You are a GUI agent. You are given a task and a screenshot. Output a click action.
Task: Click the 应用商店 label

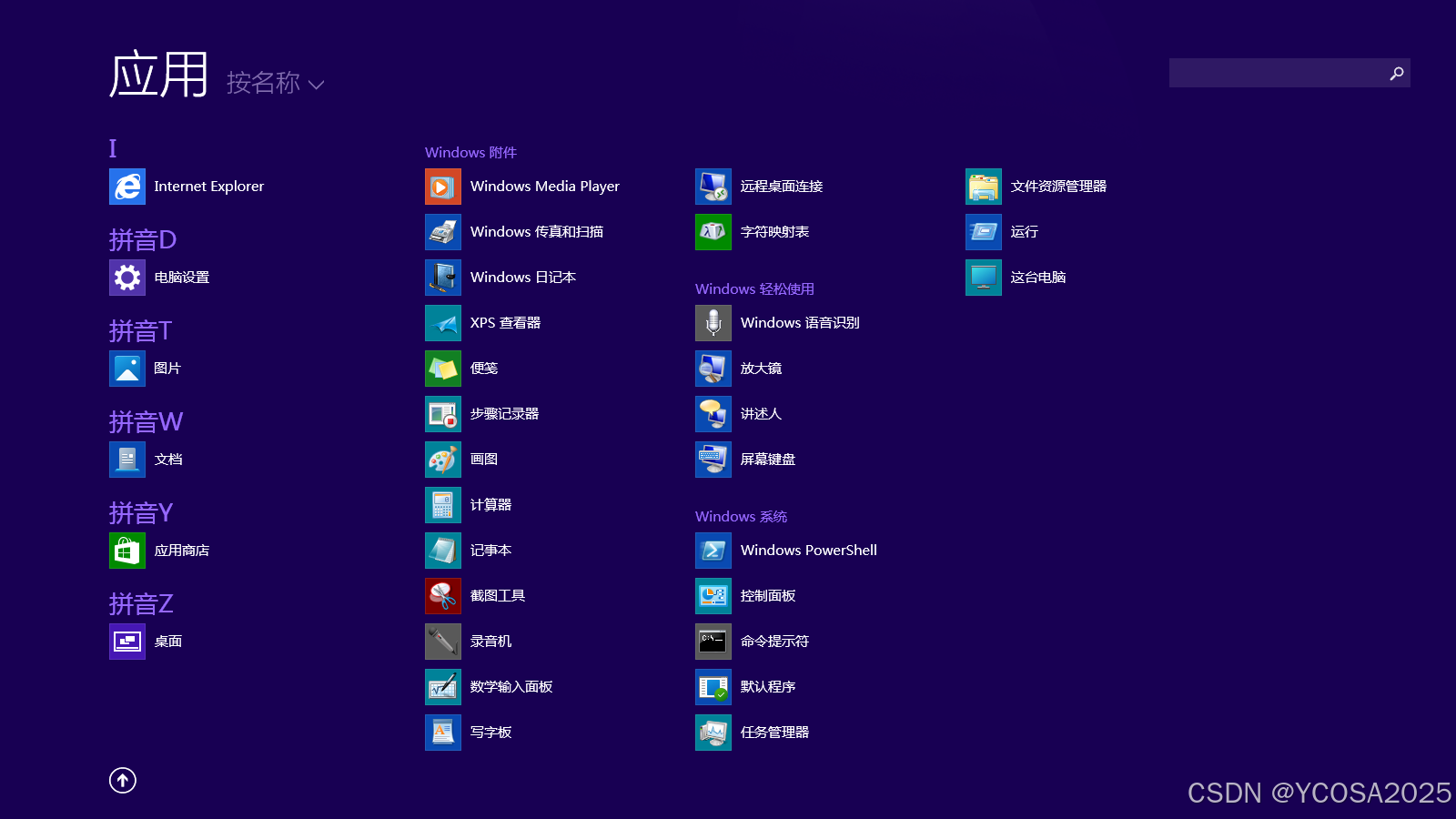[182, 551]
